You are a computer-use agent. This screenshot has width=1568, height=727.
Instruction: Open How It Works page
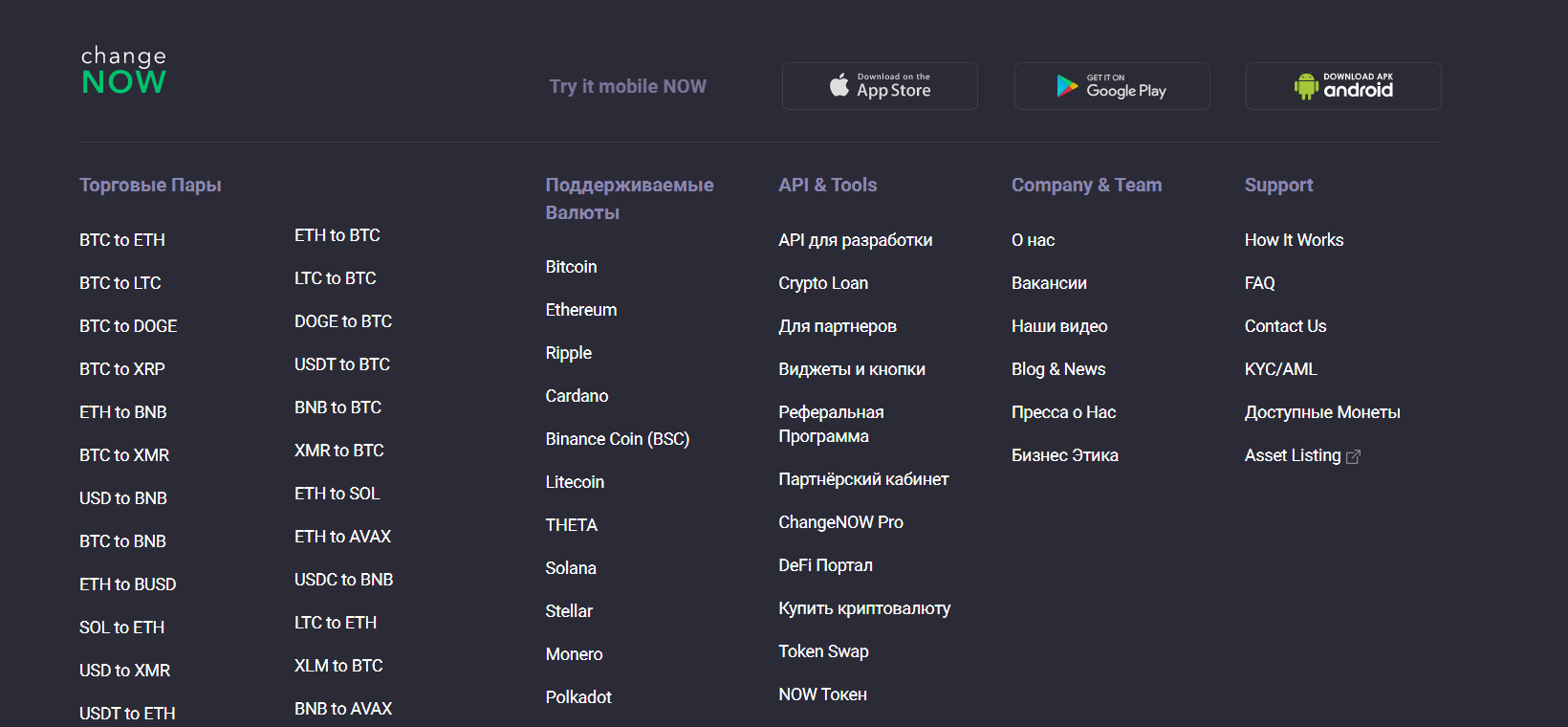click(x=1295, y=240)
